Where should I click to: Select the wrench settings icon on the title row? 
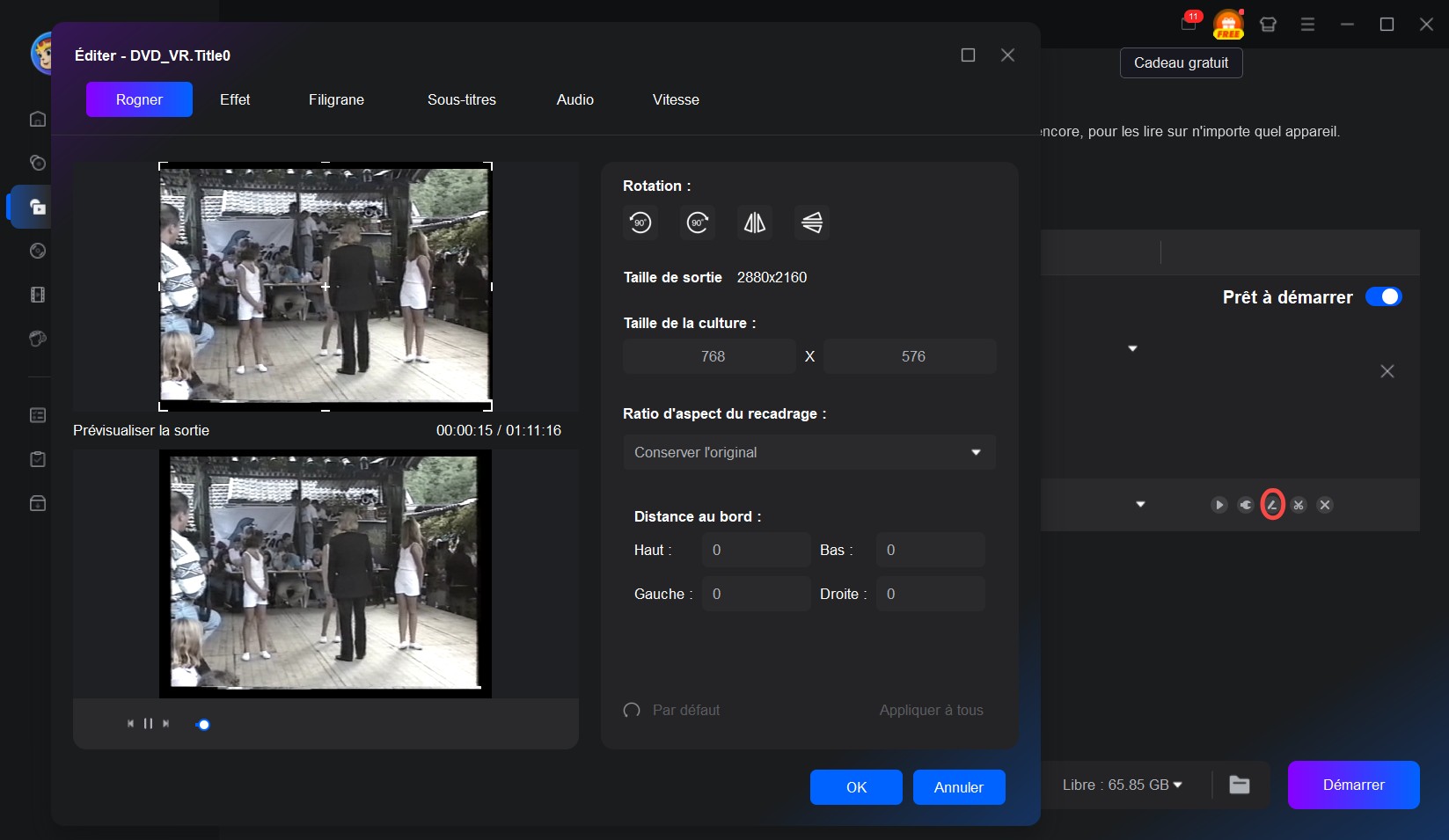(1246, 505)
